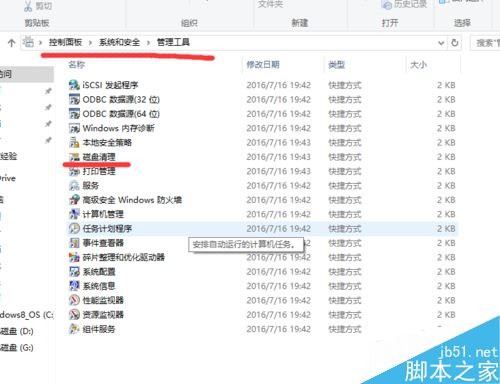
Task: Select 系统信息 file name
Action: (99, 286)
